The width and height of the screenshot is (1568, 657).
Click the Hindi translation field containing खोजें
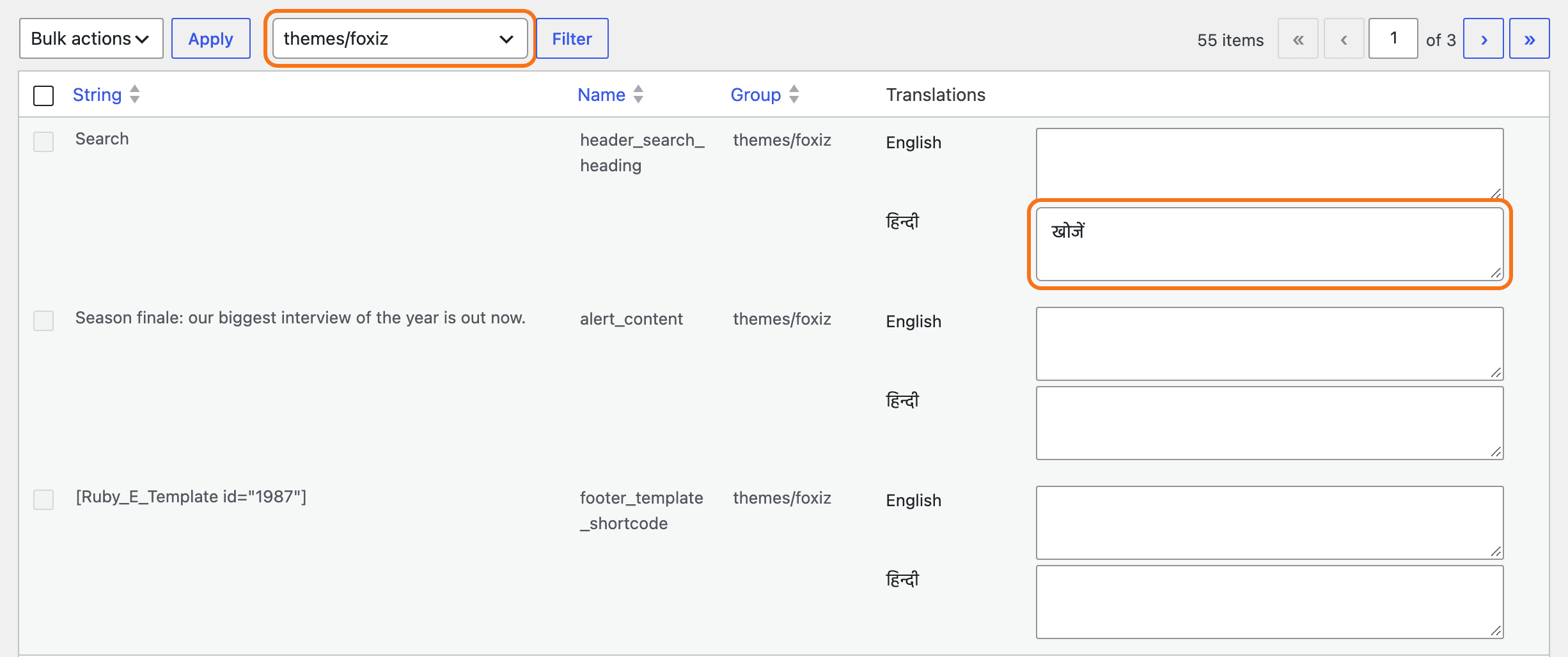pyautogui.click(x=1269, y=243)
